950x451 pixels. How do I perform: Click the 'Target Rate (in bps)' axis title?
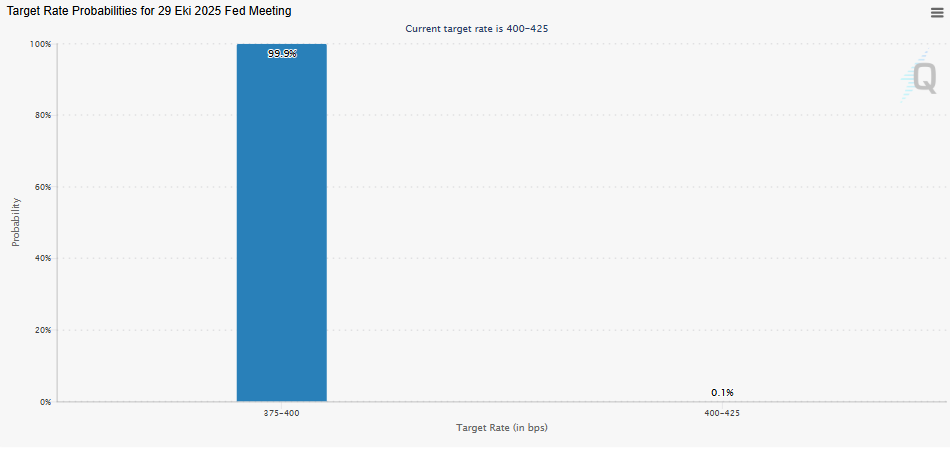pyautogui.click(x=502, y=428)
